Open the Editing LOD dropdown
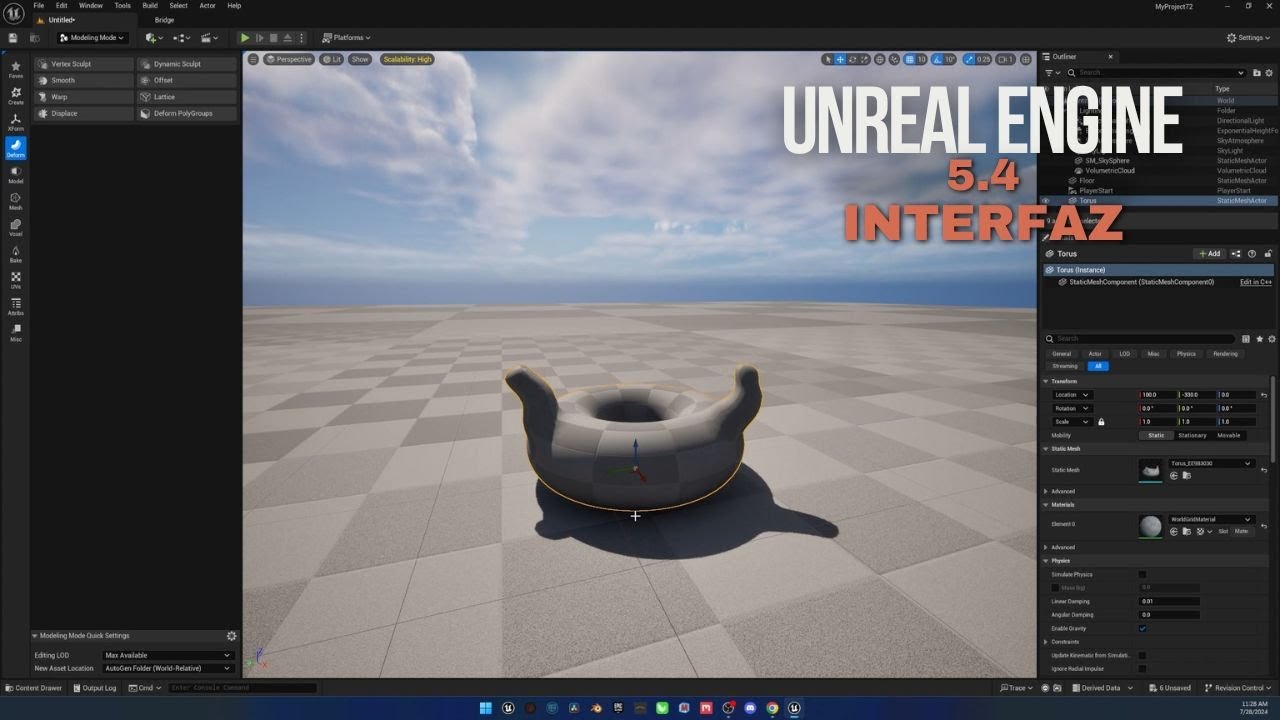This screenshot has width=1280, height=720. coord(168,655)
